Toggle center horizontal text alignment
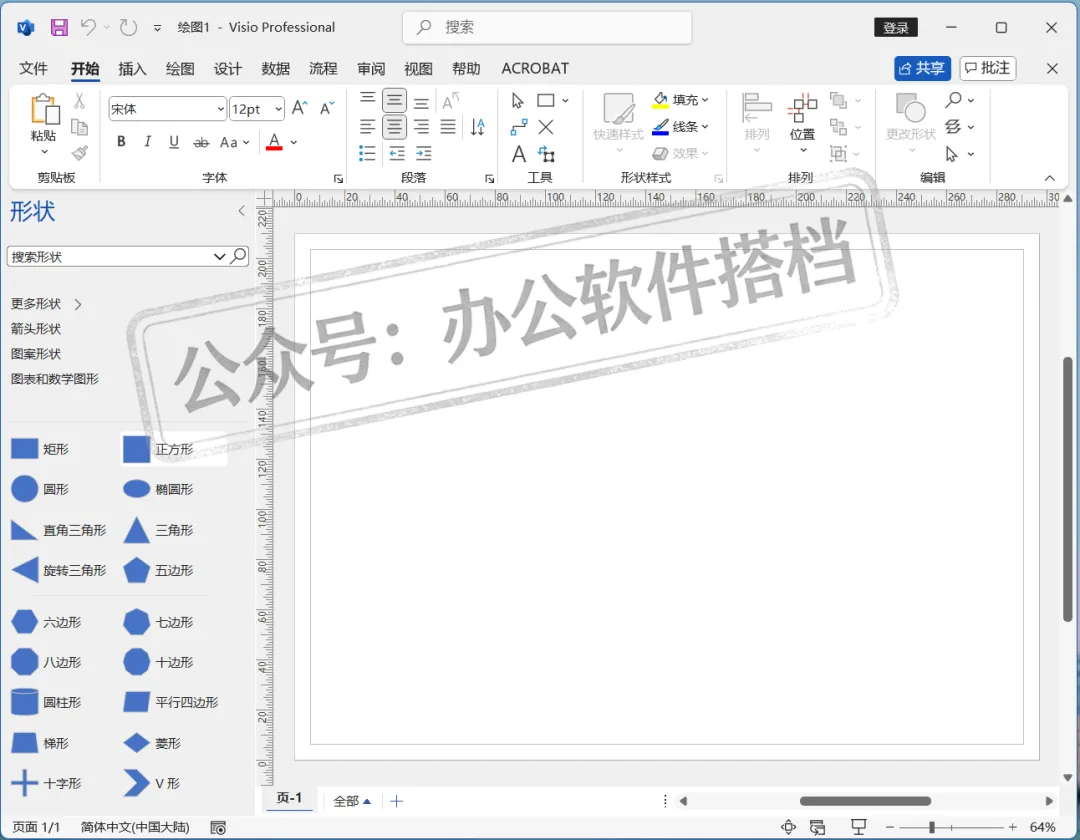 (x=394, y=127)
